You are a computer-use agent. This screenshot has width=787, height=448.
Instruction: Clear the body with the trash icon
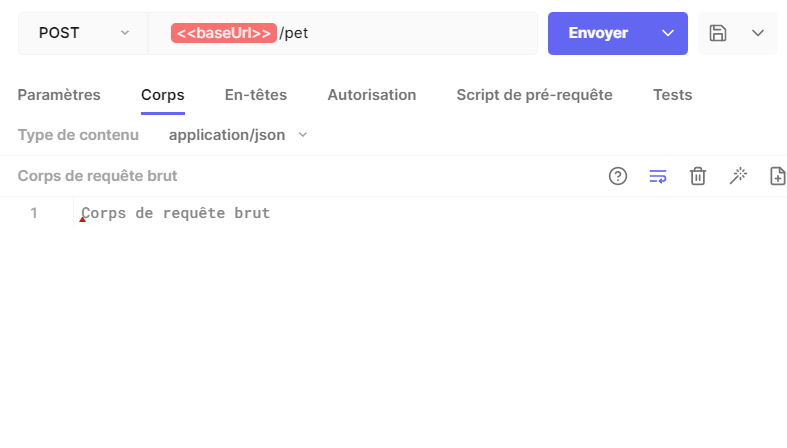coord(698,176)
